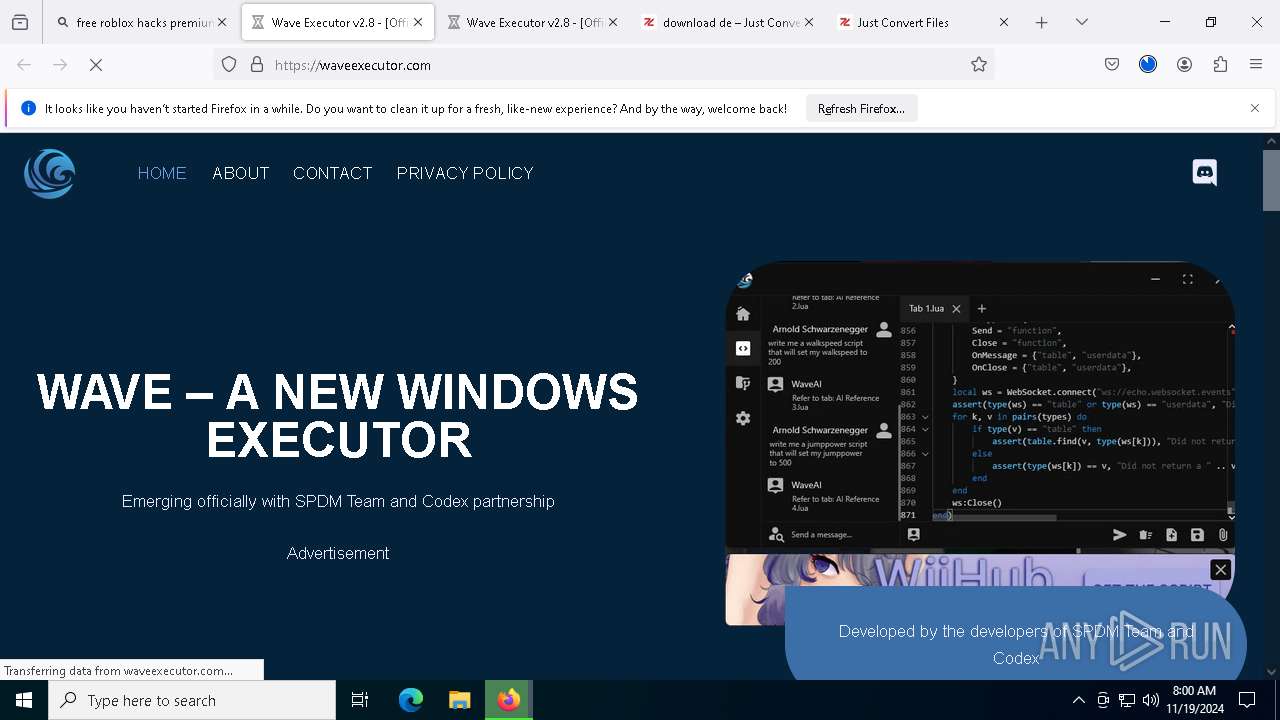List all tabs dropdown

click(1082, 22)
